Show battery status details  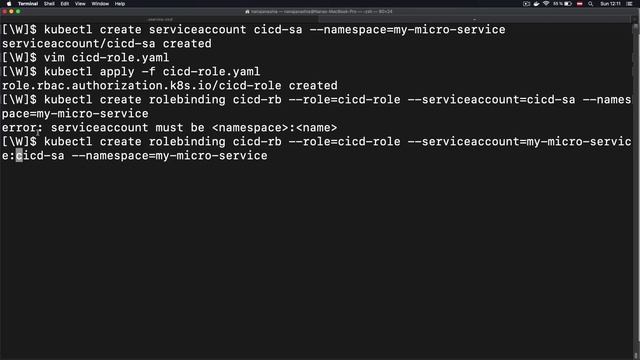click(x=562, y=4)
